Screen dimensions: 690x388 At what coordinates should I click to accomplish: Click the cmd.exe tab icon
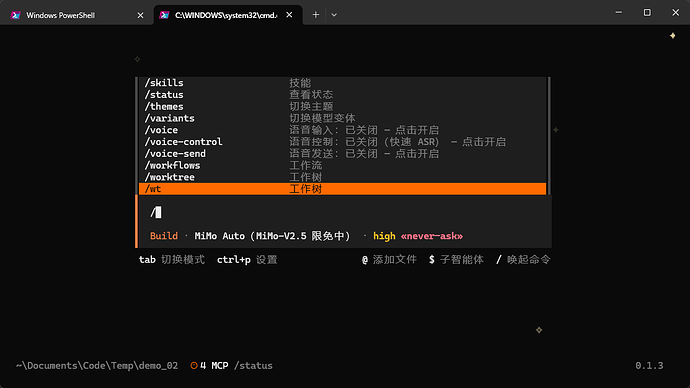click(x=164, y=15)
